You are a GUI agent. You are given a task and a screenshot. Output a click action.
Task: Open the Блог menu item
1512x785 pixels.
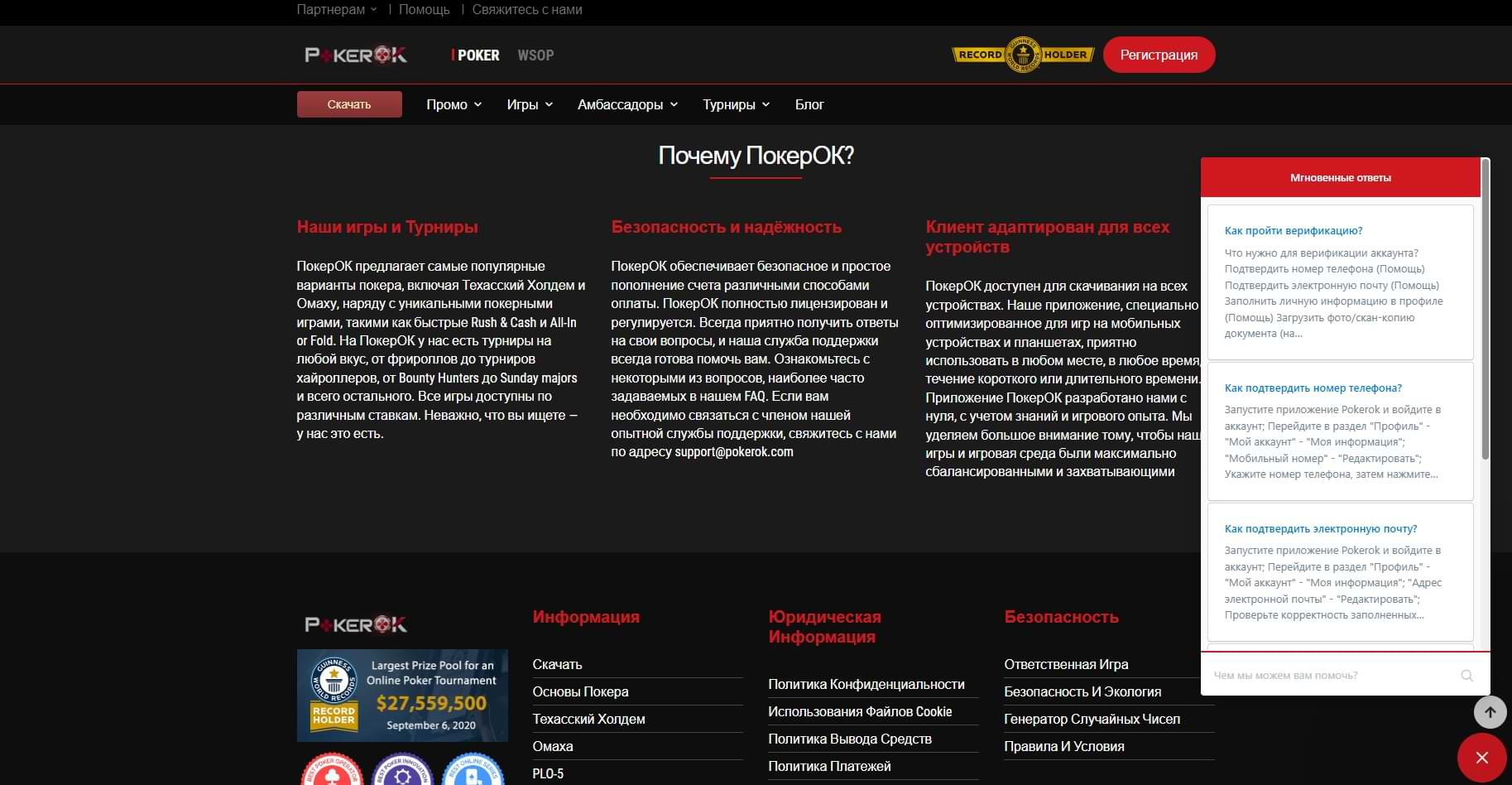click(x=809, y=104)
